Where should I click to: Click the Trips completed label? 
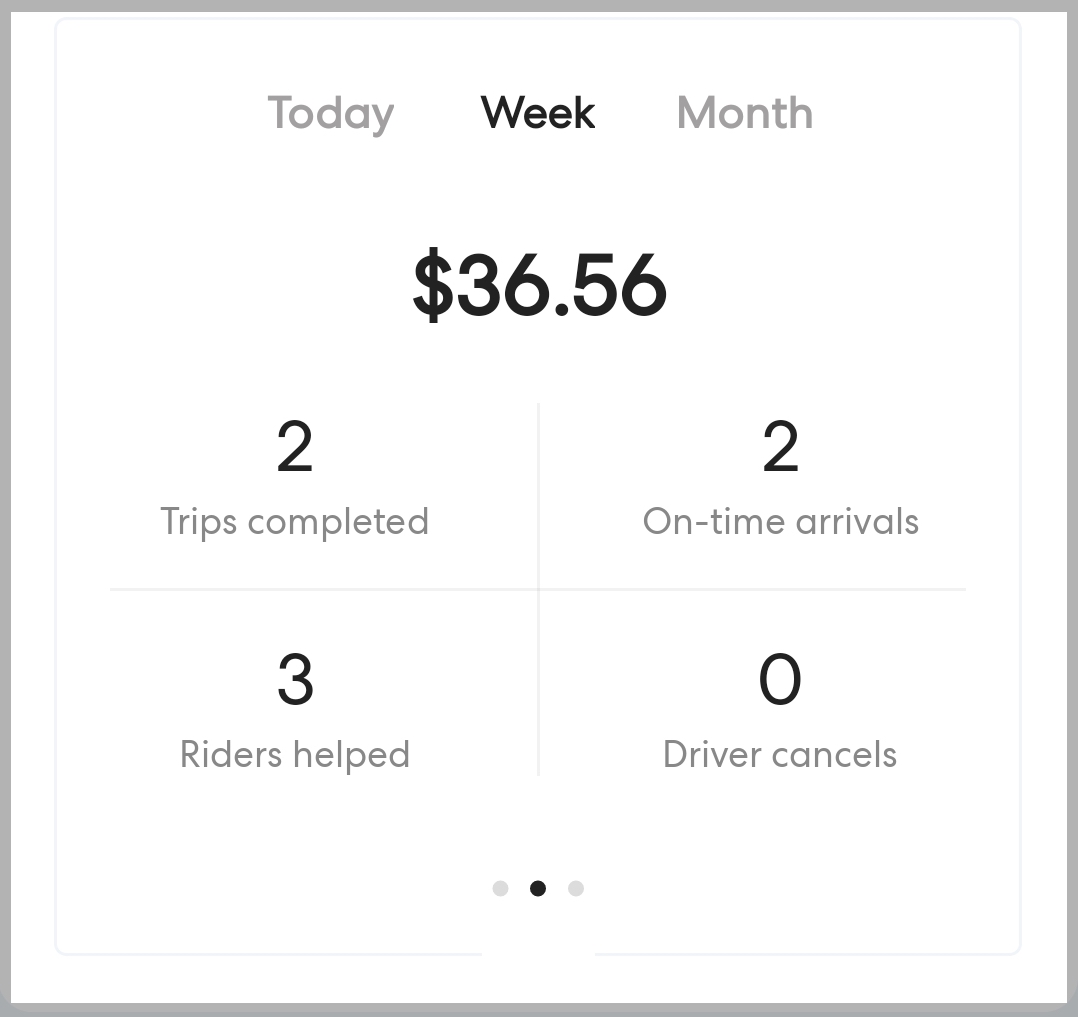[295, 522]
